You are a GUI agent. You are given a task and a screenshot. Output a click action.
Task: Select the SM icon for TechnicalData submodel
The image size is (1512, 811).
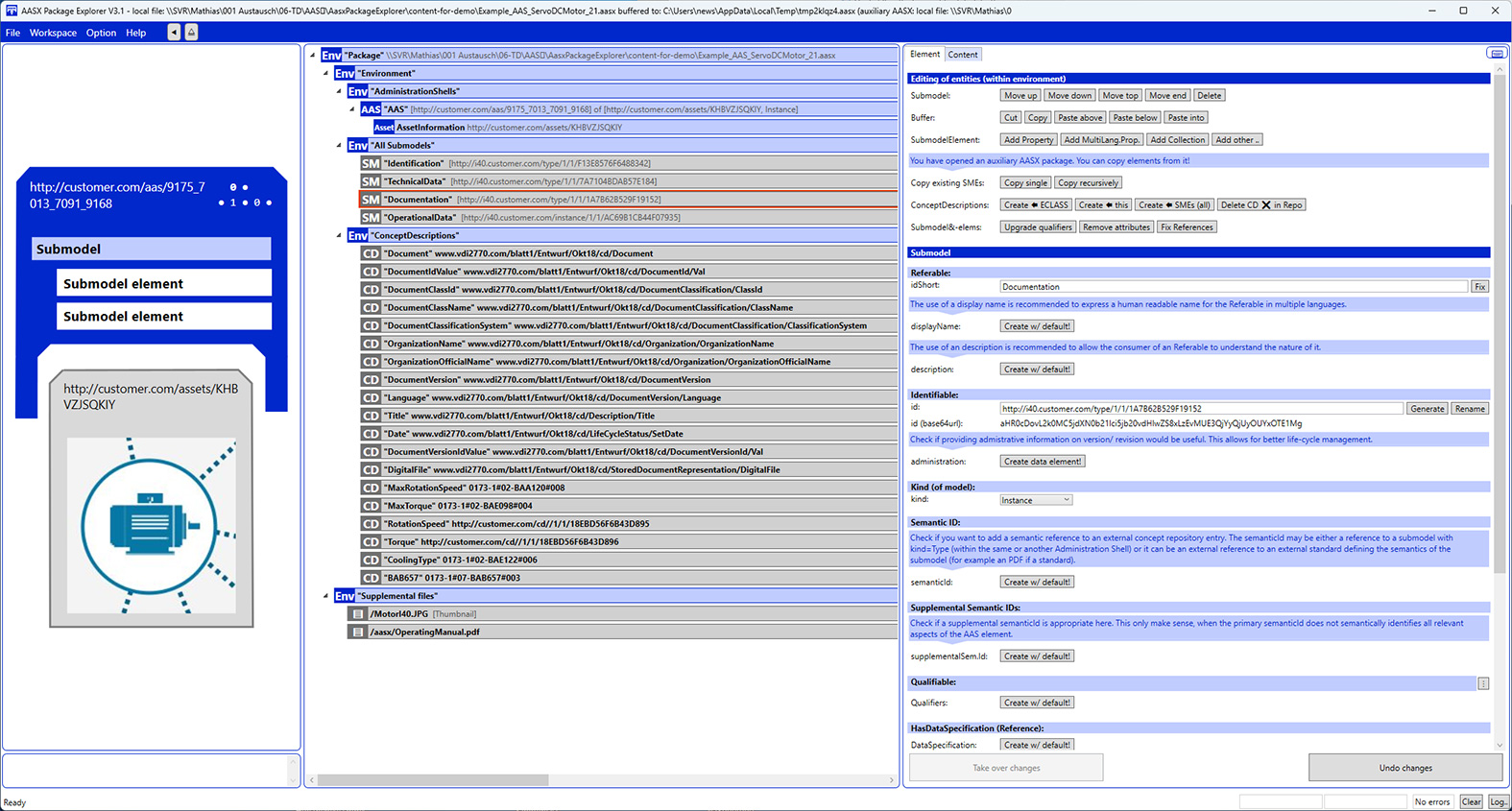click(x=371, y=181)
